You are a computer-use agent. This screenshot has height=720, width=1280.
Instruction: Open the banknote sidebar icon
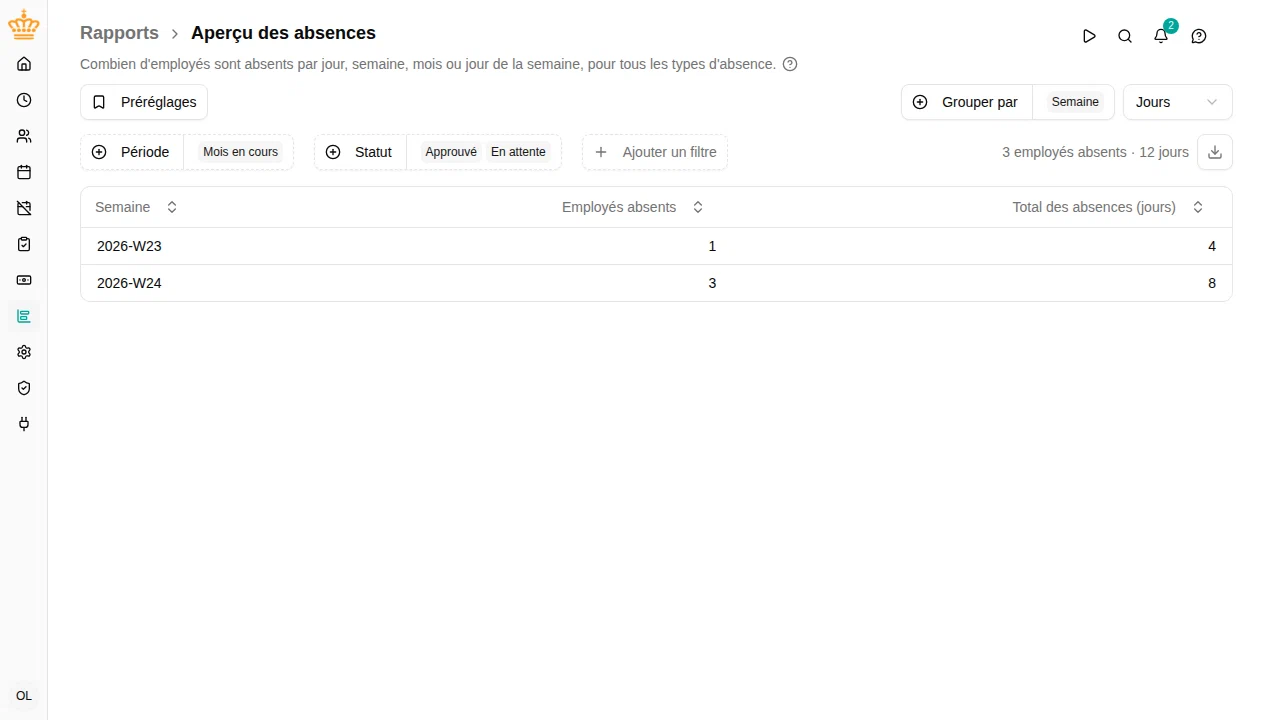(x=24, y=280)
